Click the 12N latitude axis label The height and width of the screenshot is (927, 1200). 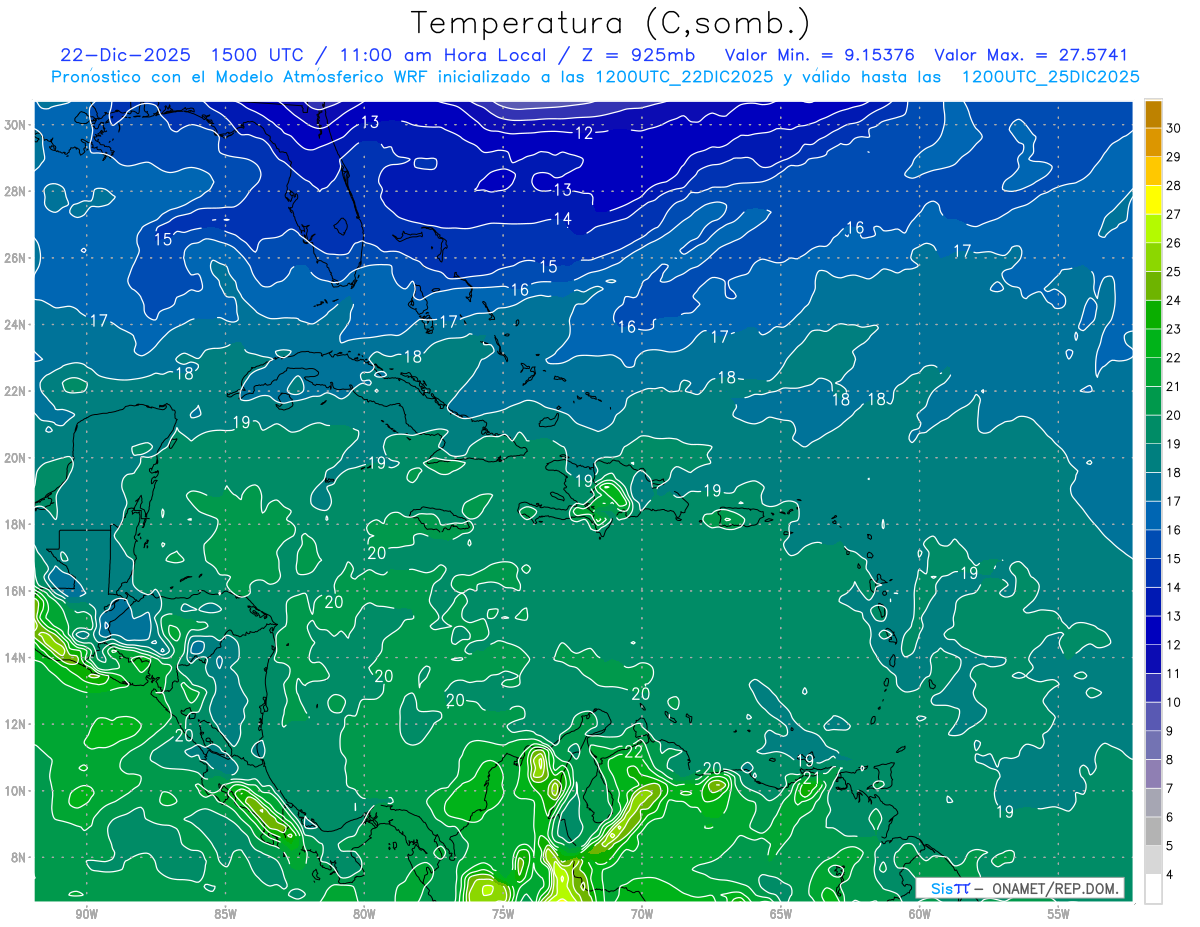pos(15,724)
